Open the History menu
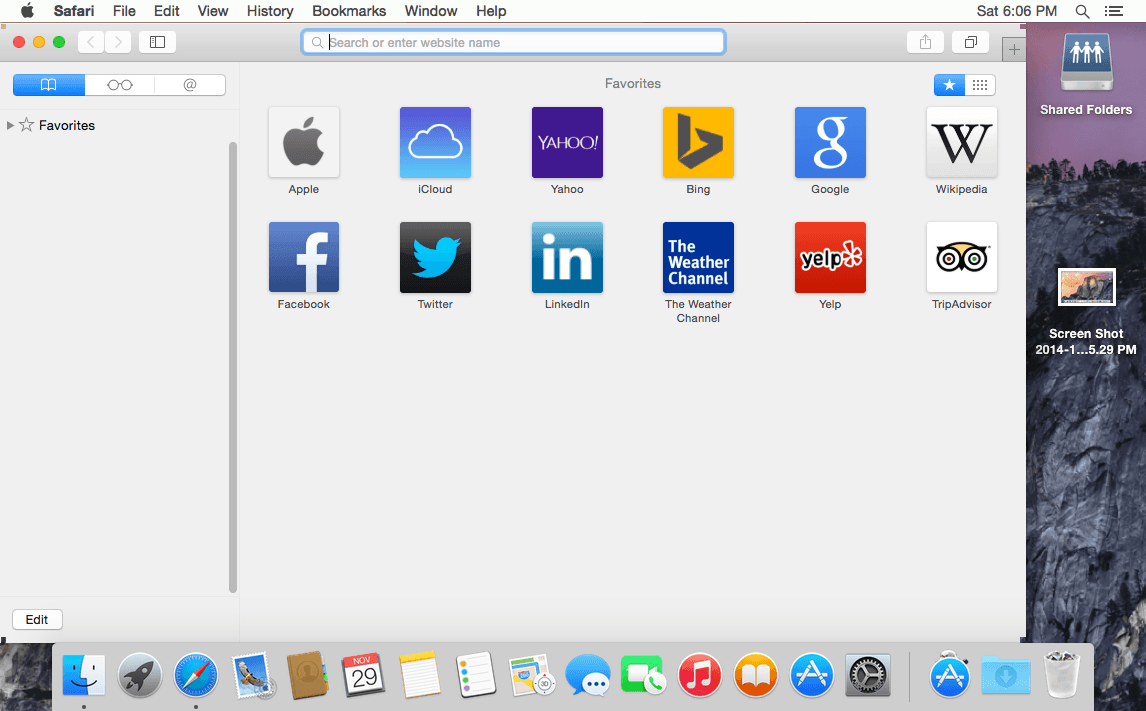 [270, 11]
